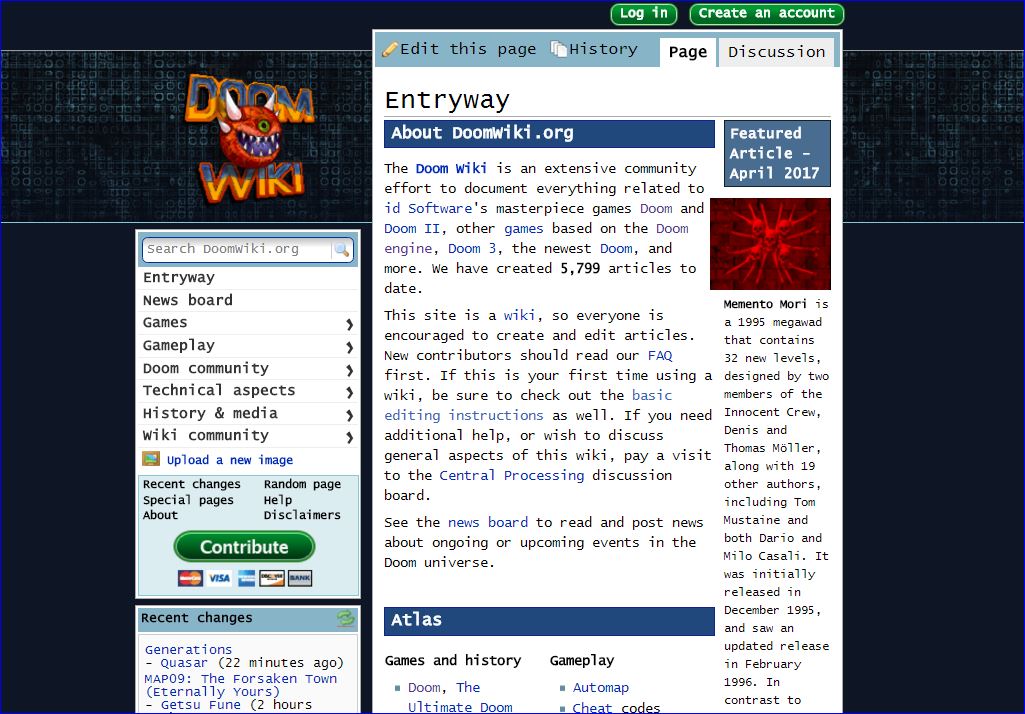The height and width of the screenshot is (714, 1025).
Task: Click the Create an account button
Action: pyautogui.click(x=767, y=14)
